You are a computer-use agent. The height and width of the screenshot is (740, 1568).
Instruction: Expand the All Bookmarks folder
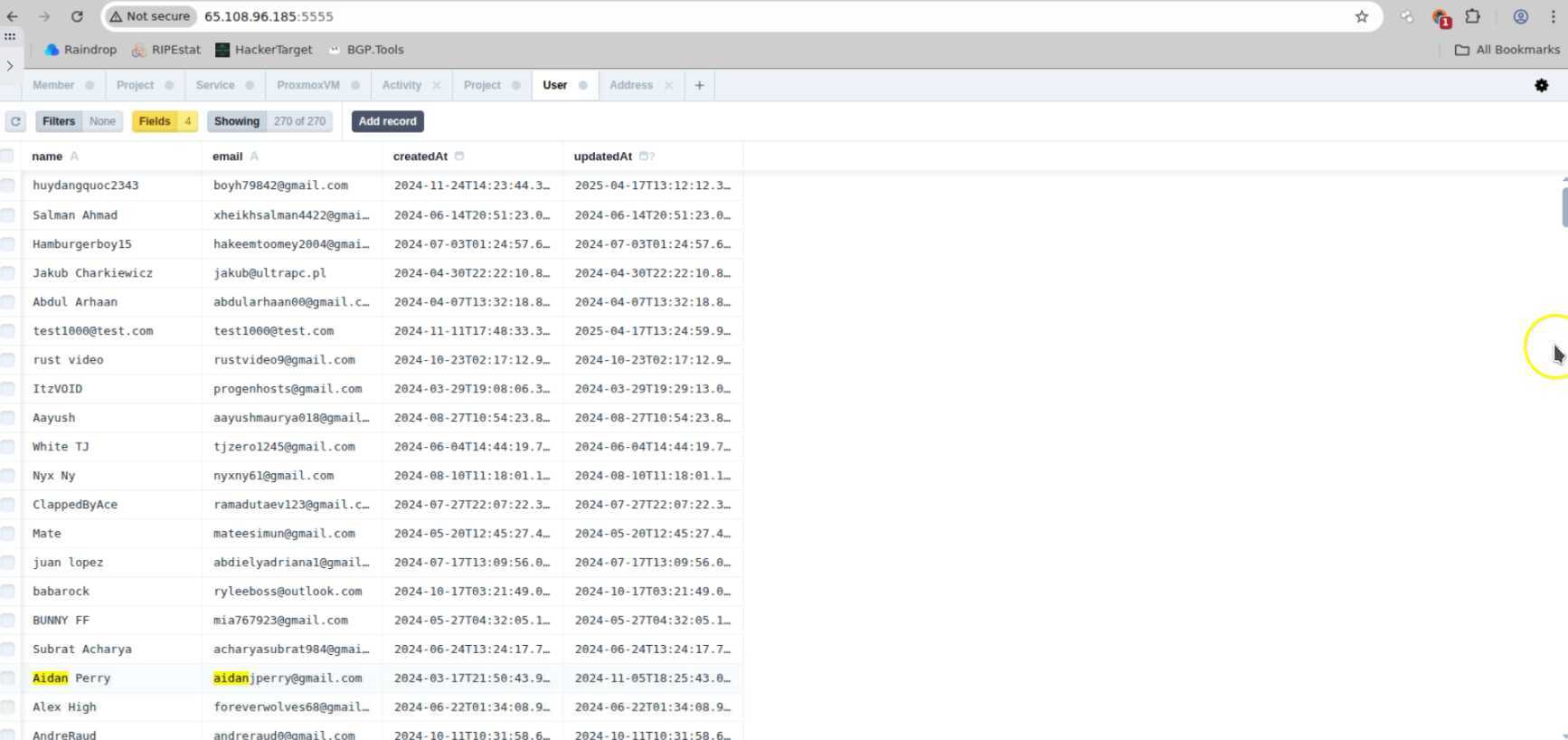point(1507,50)
